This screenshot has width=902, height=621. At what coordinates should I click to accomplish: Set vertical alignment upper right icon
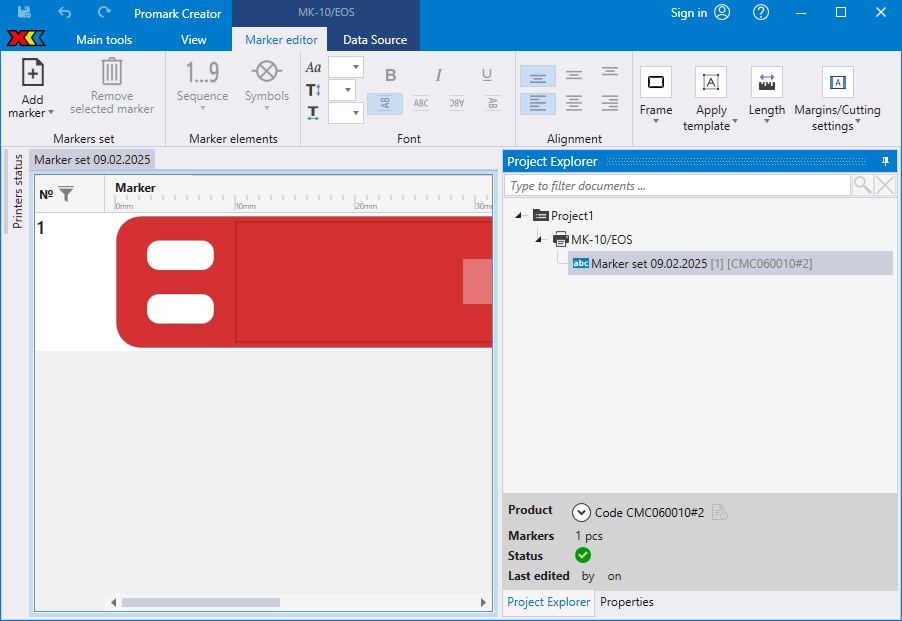click(x=610, y=72)
